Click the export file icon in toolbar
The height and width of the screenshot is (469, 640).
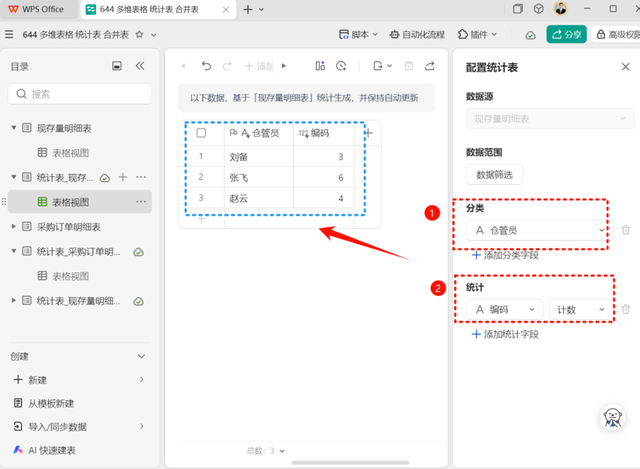coord(378,66)
